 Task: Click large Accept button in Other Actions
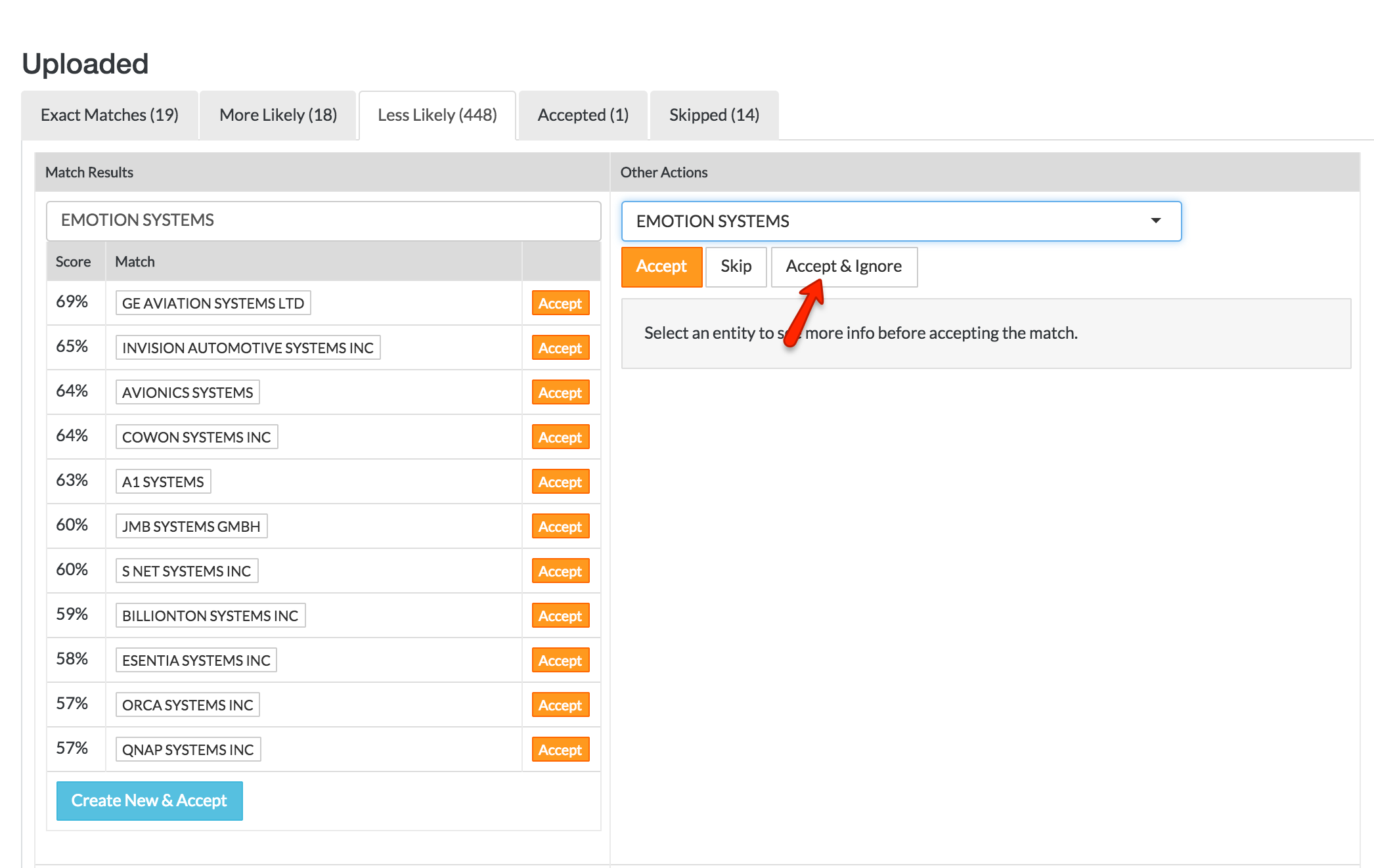click(661, 267)
